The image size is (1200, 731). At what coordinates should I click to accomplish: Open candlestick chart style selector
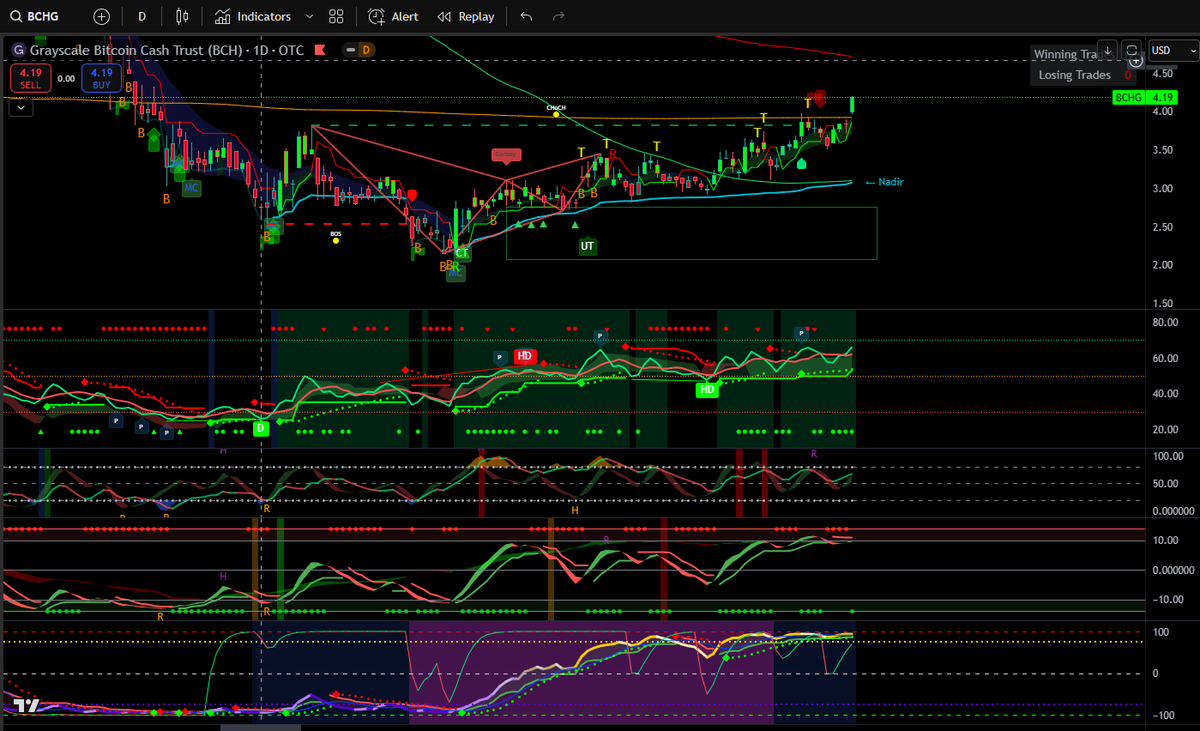tap(181, 16)
